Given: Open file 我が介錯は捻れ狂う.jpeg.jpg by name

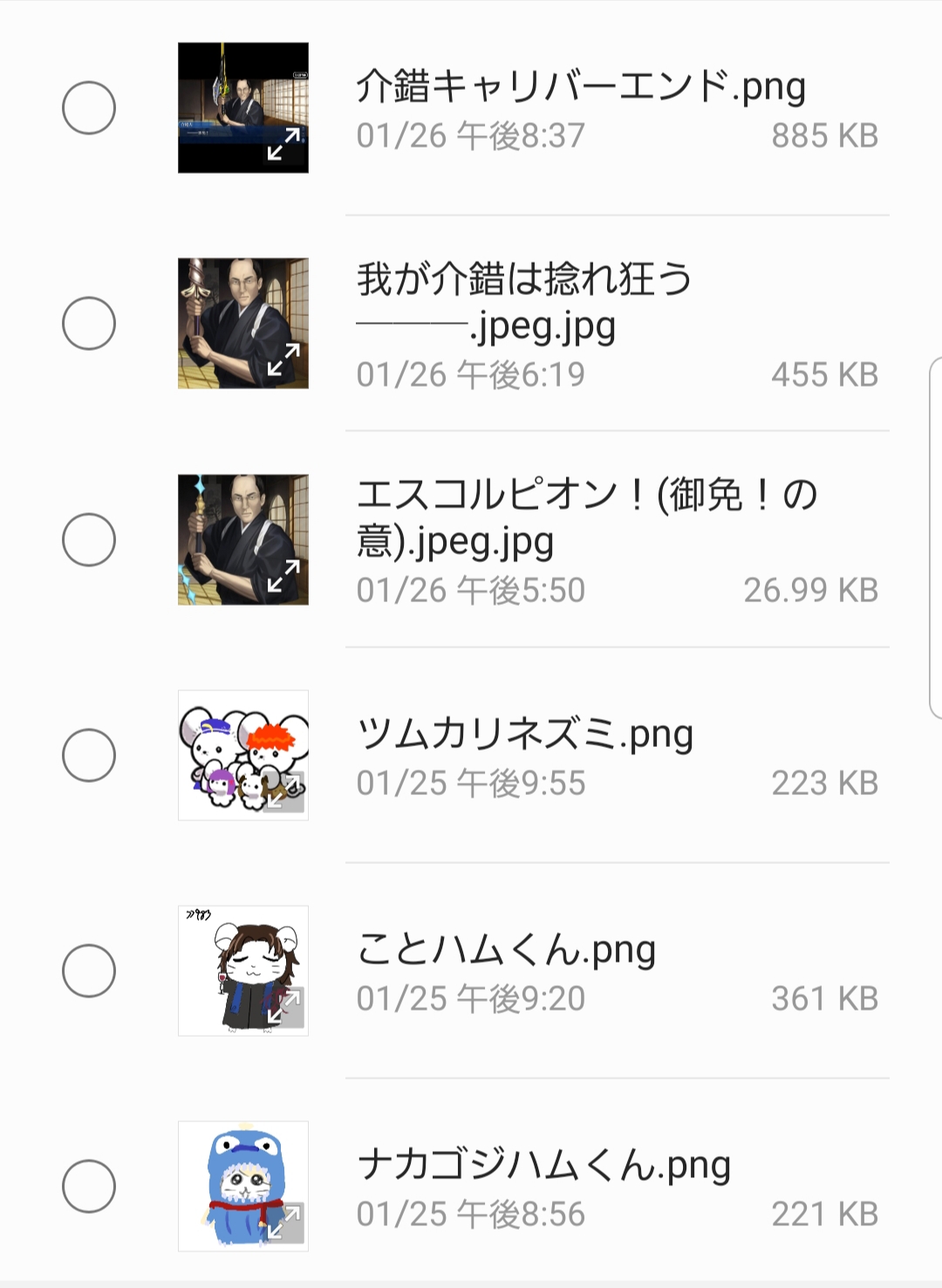Looking at the screenshot, I should coord(523,302).
